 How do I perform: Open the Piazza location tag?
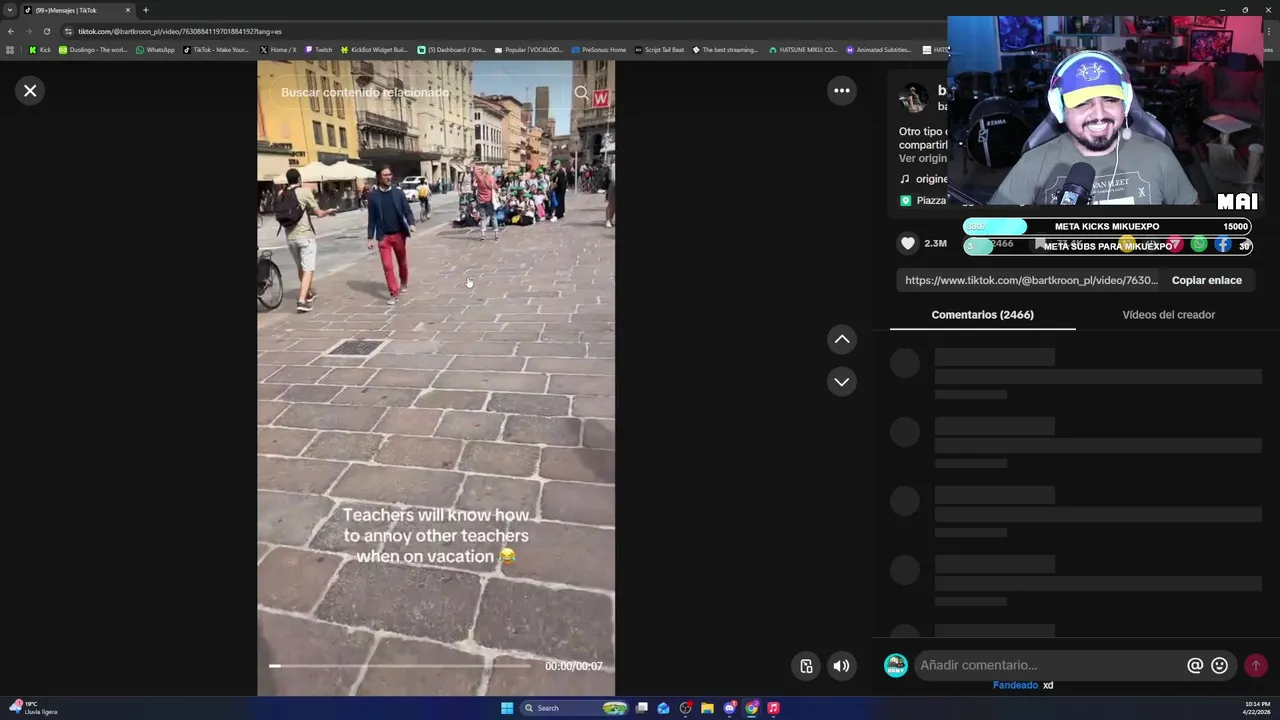(x=923, y=200)
